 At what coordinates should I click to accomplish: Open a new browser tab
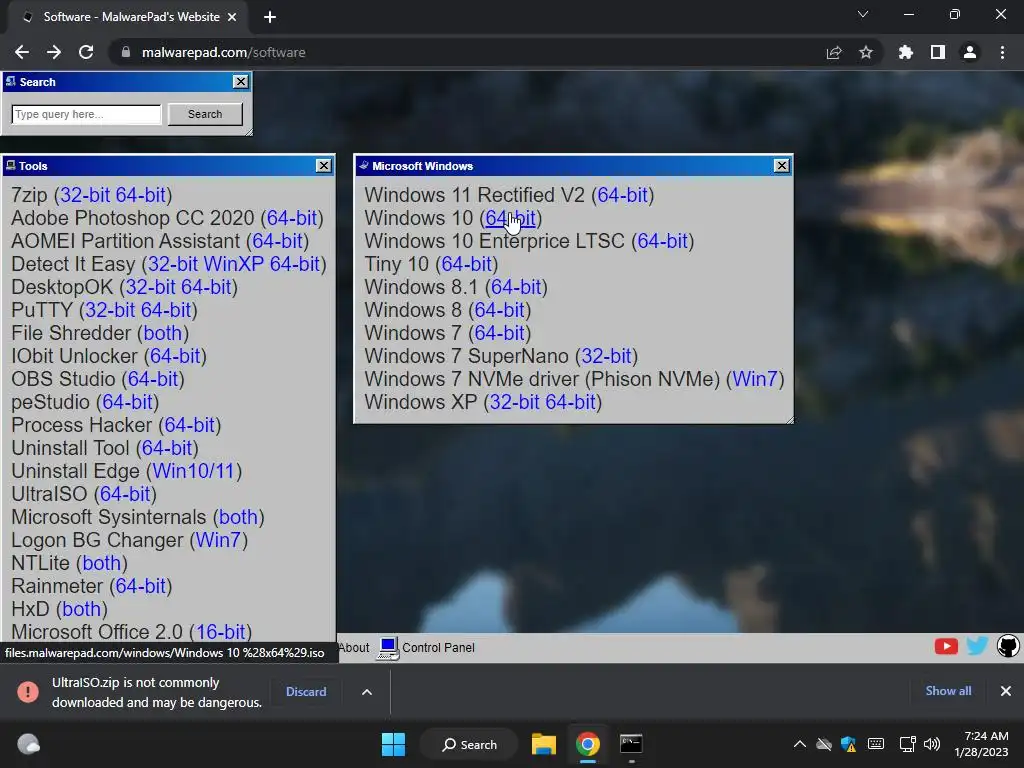coord(270,17)
